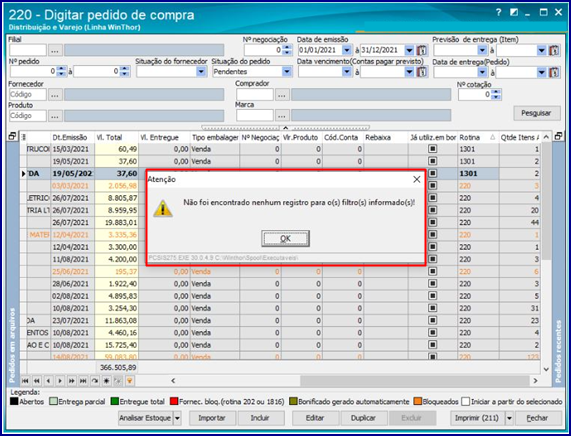
Task: Go to first record navigator icon
Action: click(25, 381)
